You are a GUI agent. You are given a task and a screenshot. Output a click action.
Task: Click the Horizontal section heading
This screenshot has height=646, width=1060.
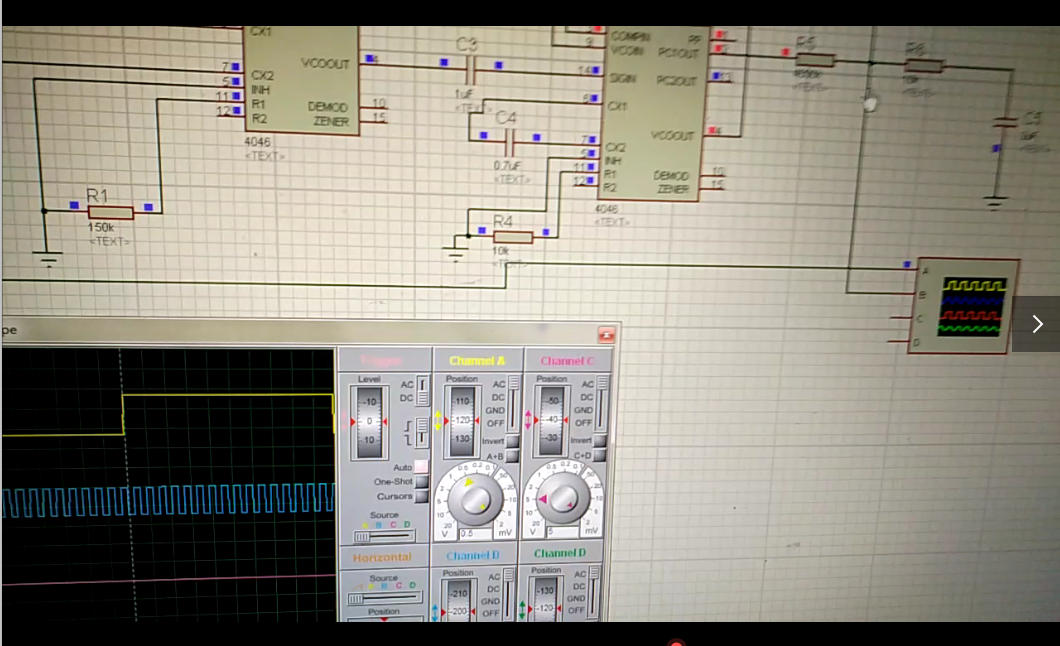(x=382, y=557)
